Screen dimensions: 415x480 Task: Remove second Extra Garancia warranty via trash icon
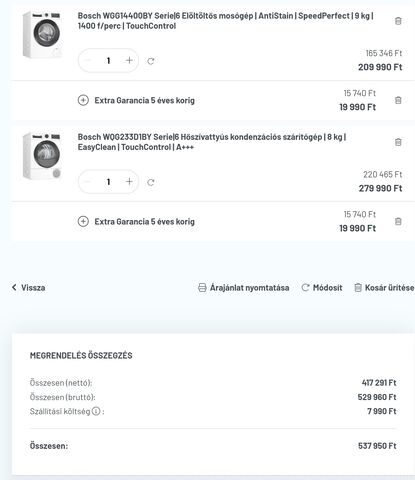398,222
